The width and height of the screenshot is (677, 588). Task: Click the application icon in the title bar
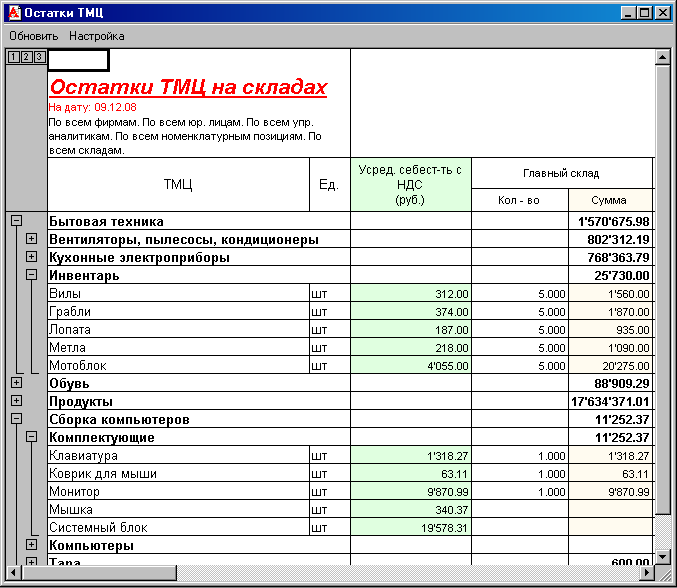[13, 13]
